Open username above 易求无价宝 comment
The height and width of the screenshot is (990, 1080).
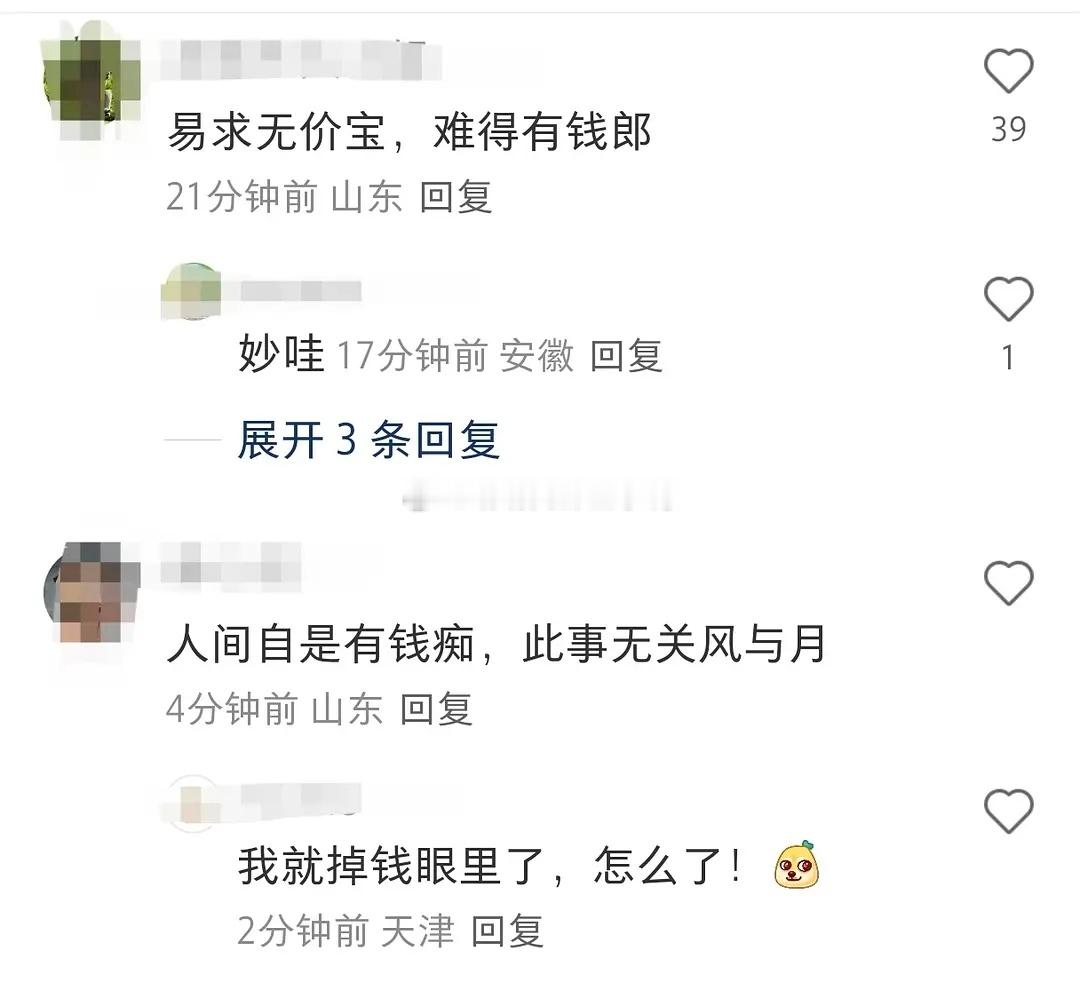pyautogui.click(x=301, y=60)
